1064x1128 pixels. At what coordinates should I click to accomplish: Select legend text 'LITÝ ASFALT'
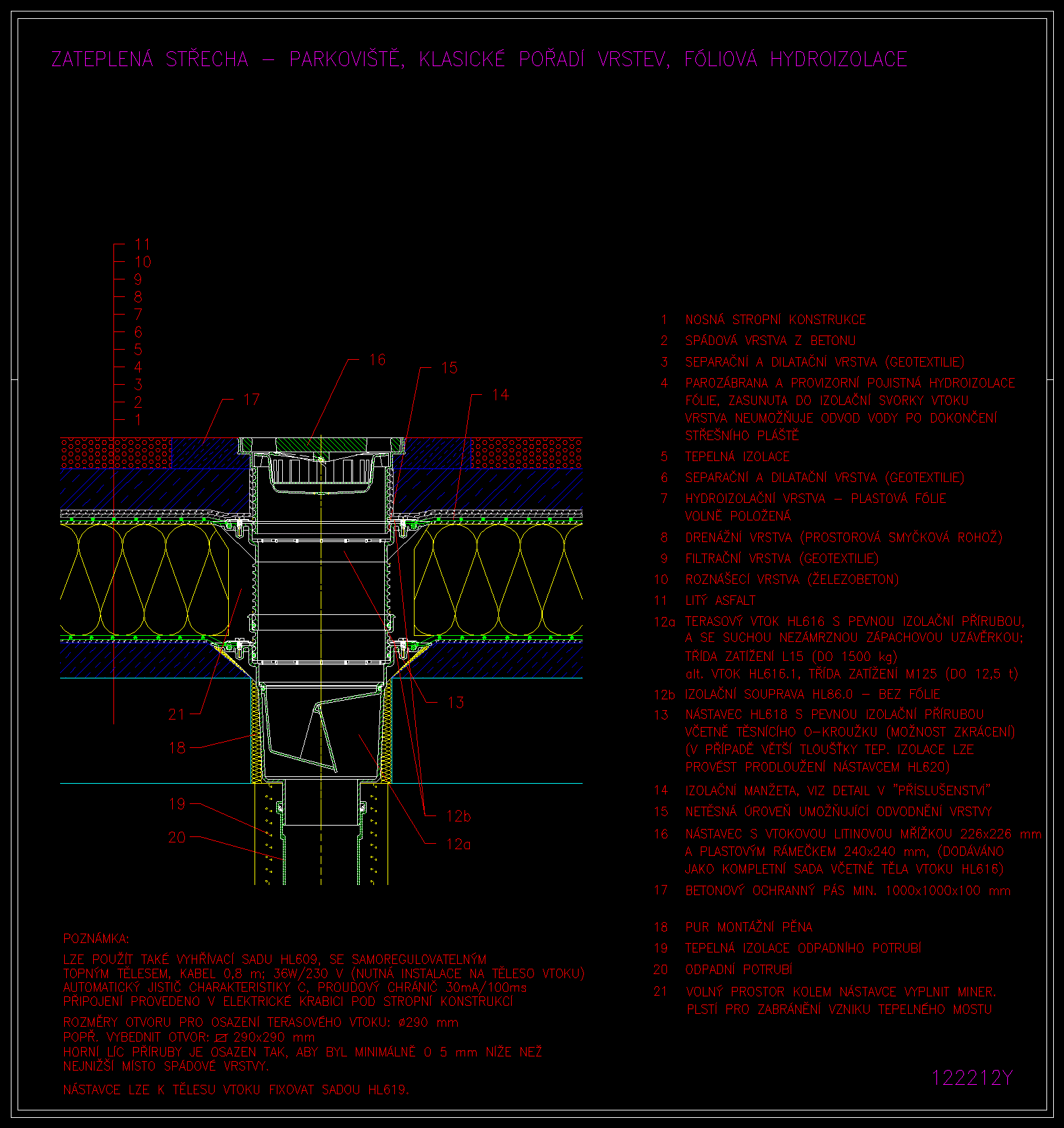tap(720, 600)
